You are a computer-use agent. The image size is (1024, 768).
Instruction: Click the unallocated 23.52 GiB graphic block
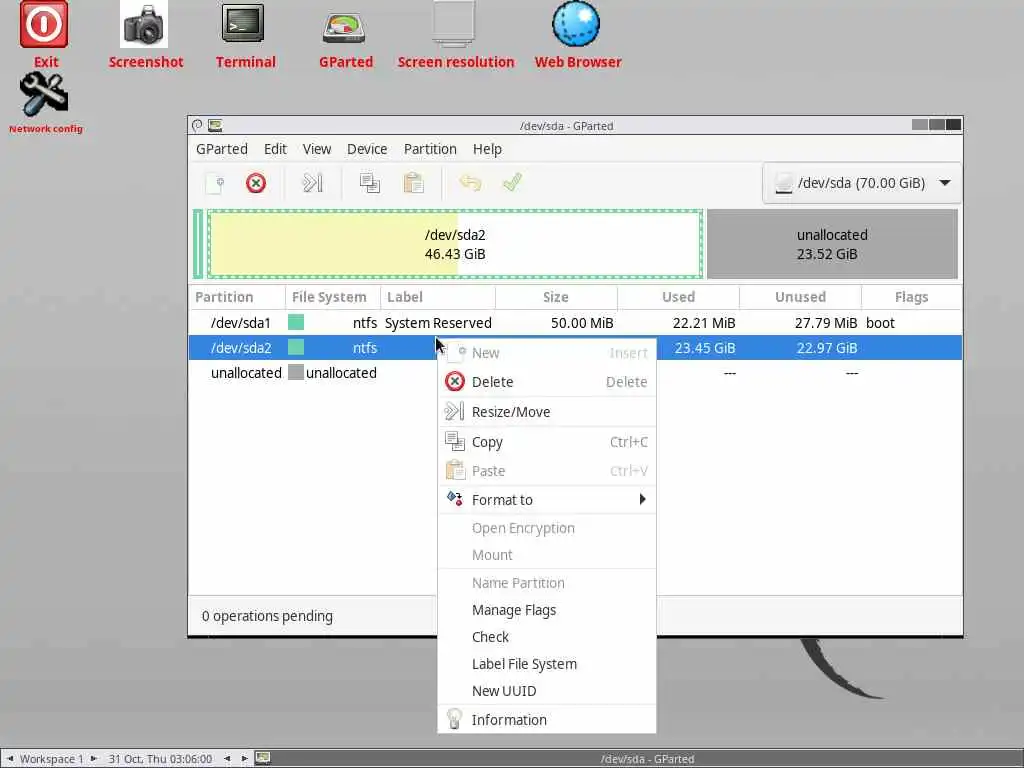point(832,244)
